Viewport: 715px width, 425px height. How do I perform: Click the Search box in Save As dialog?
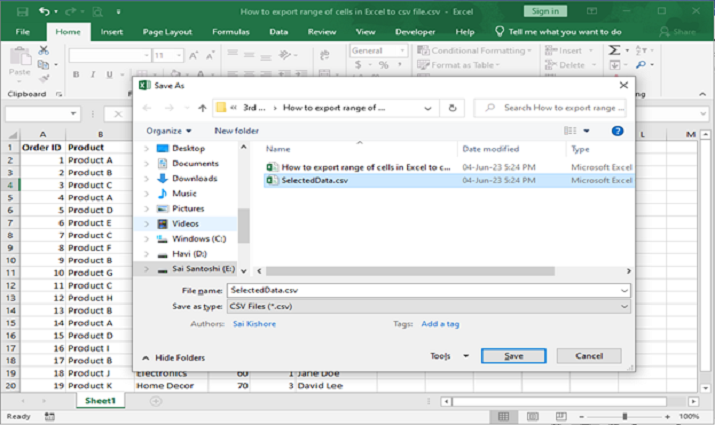click(x=549, y=108)
